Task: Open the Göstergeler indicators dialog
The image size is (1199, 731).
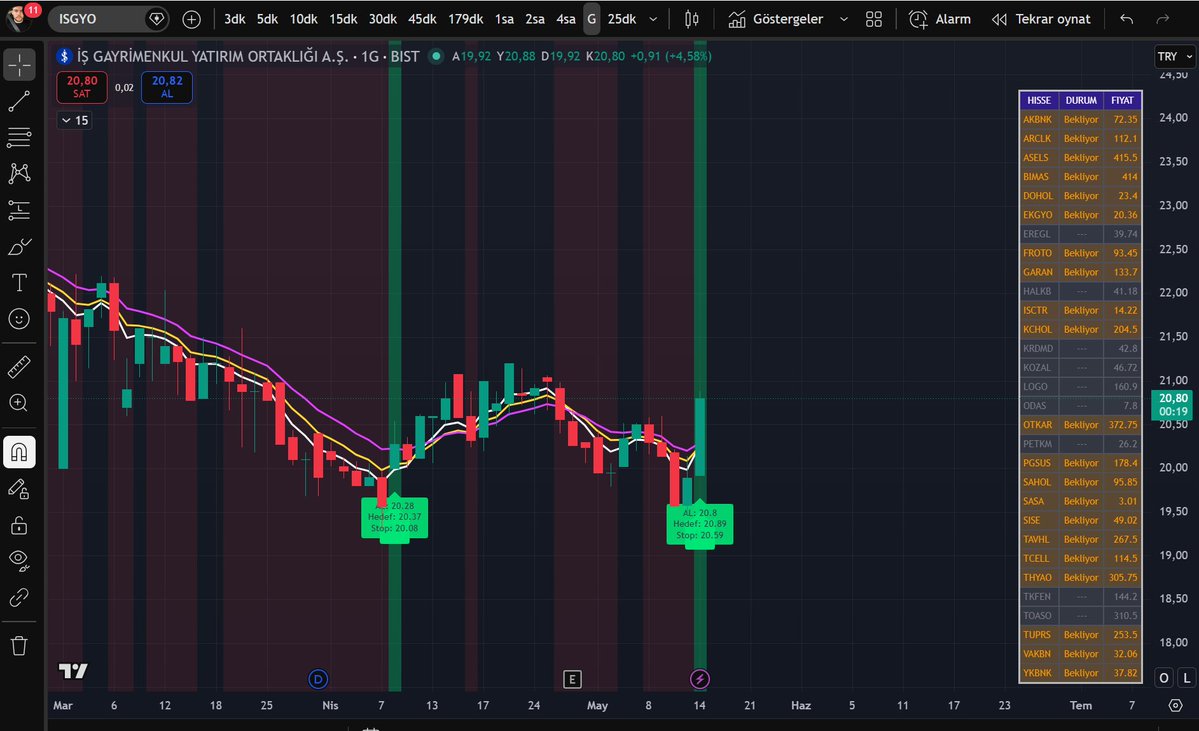Action: click(775, 19)
